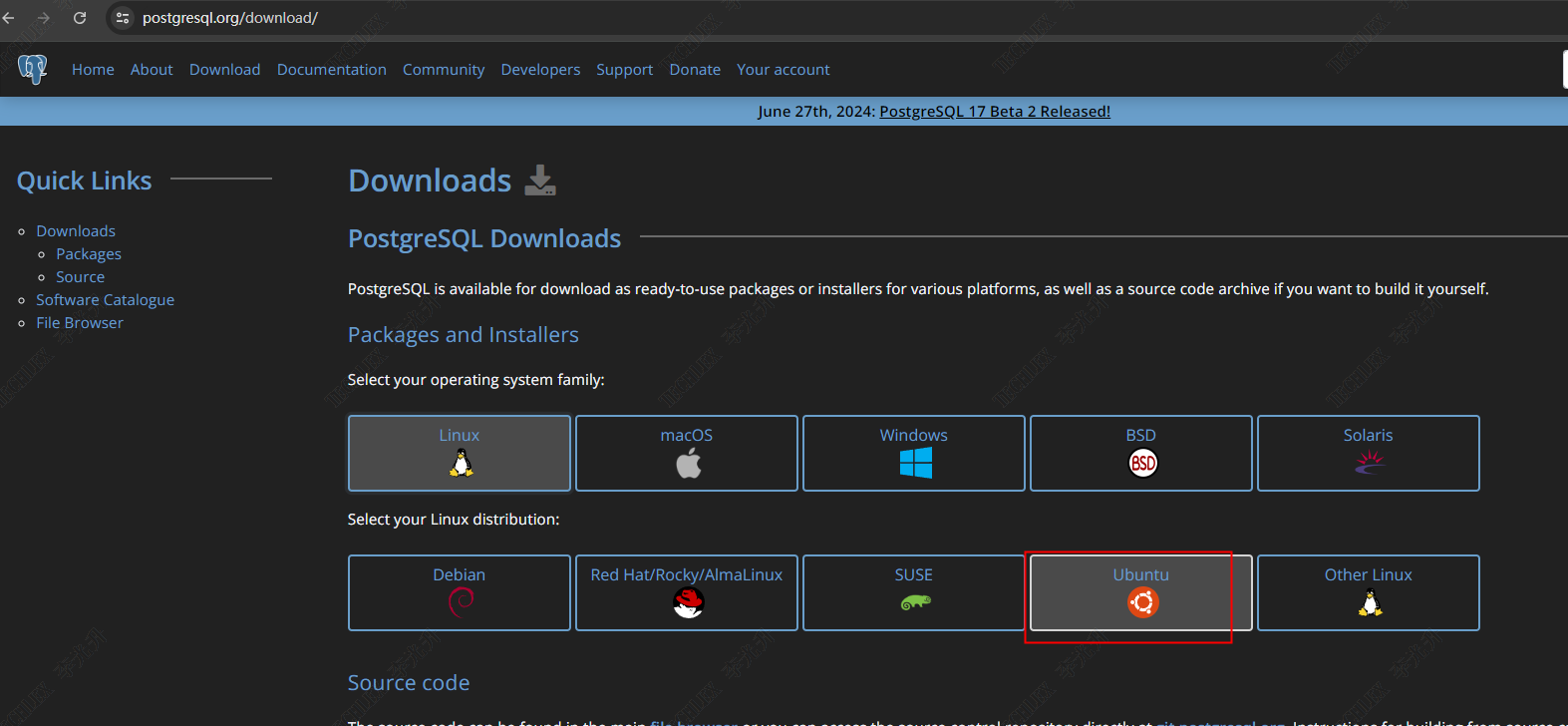Click the BSD round logo icon
Screen dimensions: 1568x726
(1142, 463)
